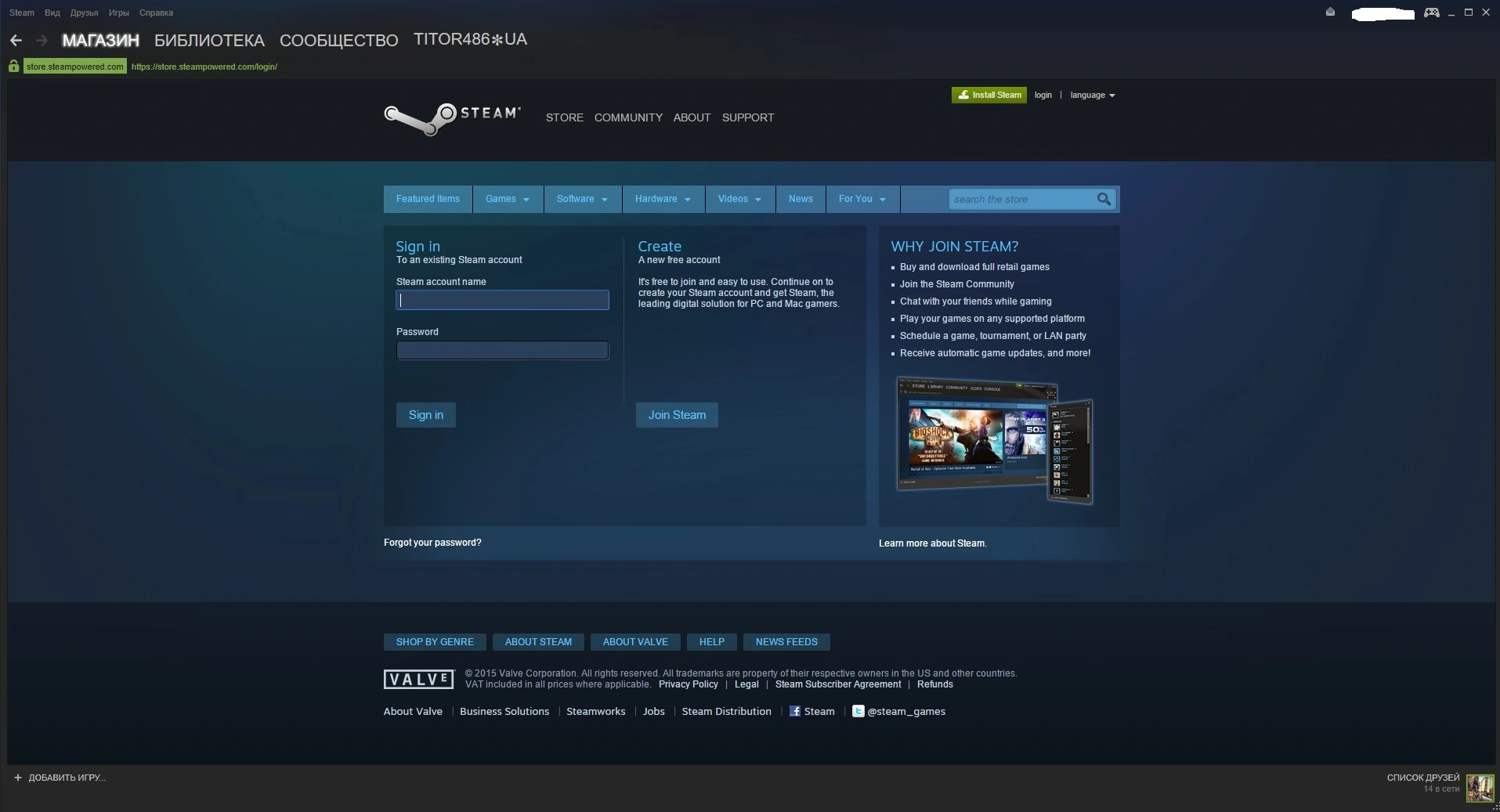The image size is (1500, 812).
Task: Click the Steam Distribution footer link
Action: tap(727, 711)
